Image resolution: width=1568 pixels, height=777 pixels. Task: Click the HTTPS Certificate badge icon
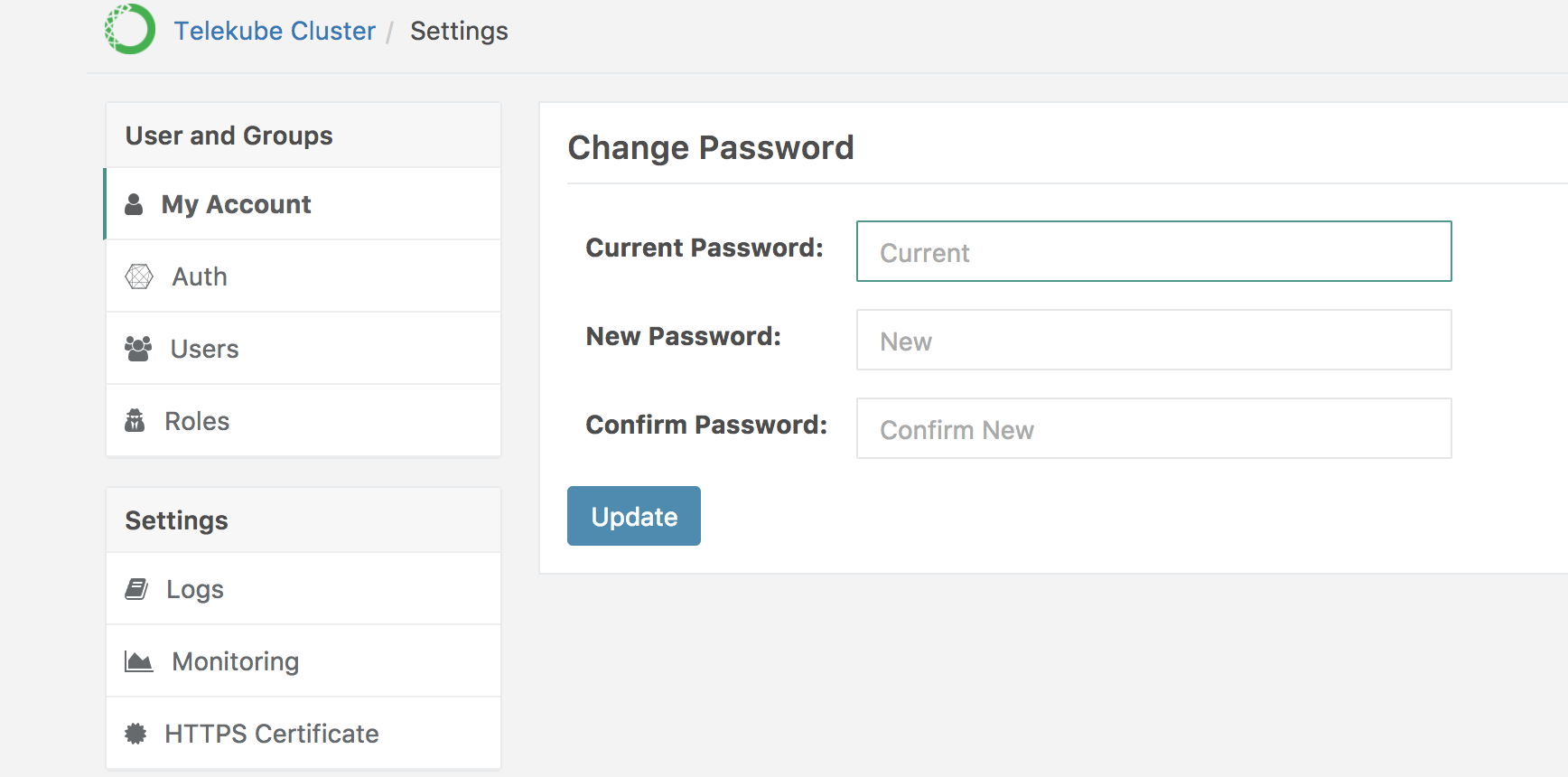(135, 734)
